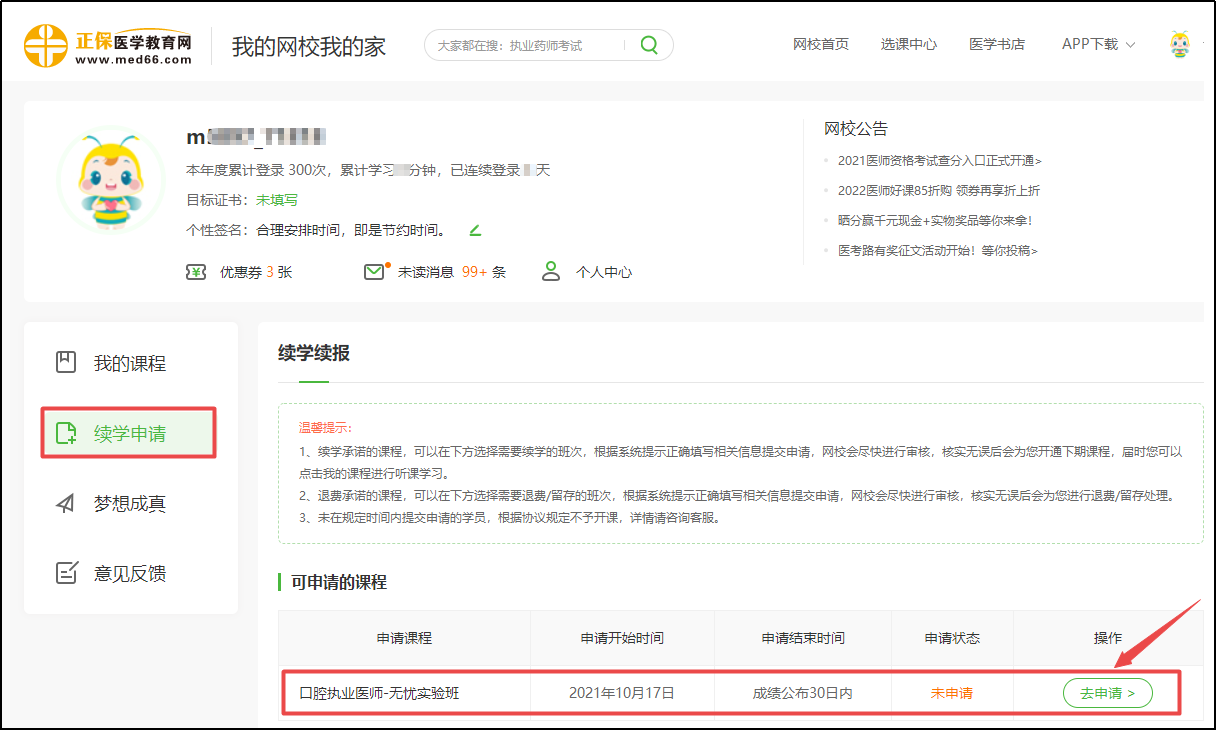The image size is (1217, 730).
Task: Click the 正保医学教育网 logo
Action: pos(105,44)
